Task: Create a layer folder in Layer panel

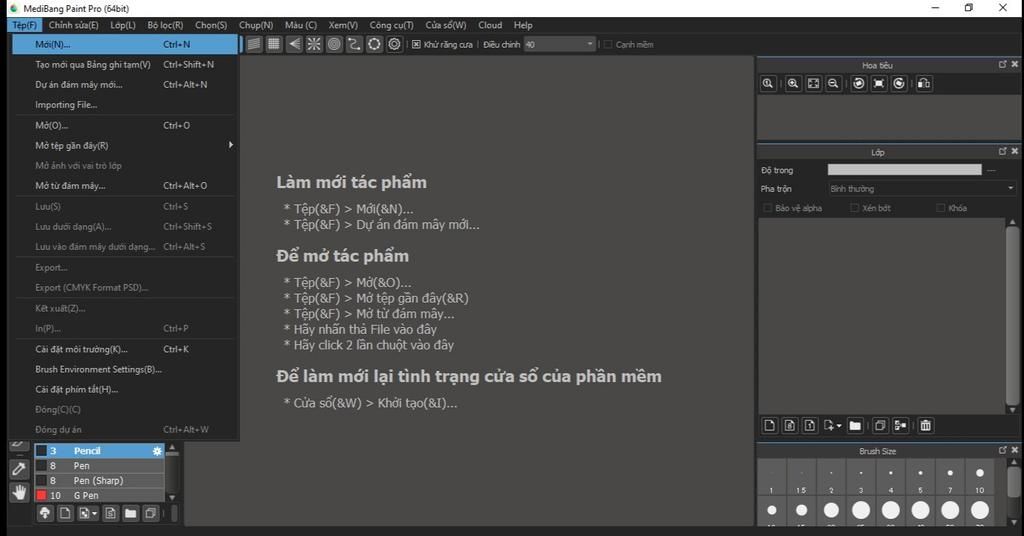Action: (855, 426)
